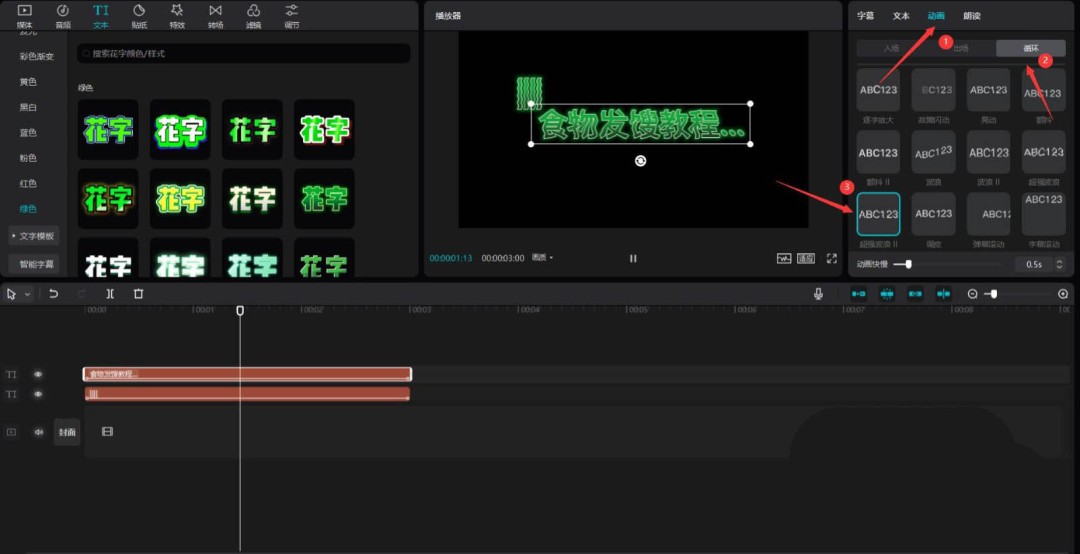Switch to the 入场 animation tab

point(891,48)
